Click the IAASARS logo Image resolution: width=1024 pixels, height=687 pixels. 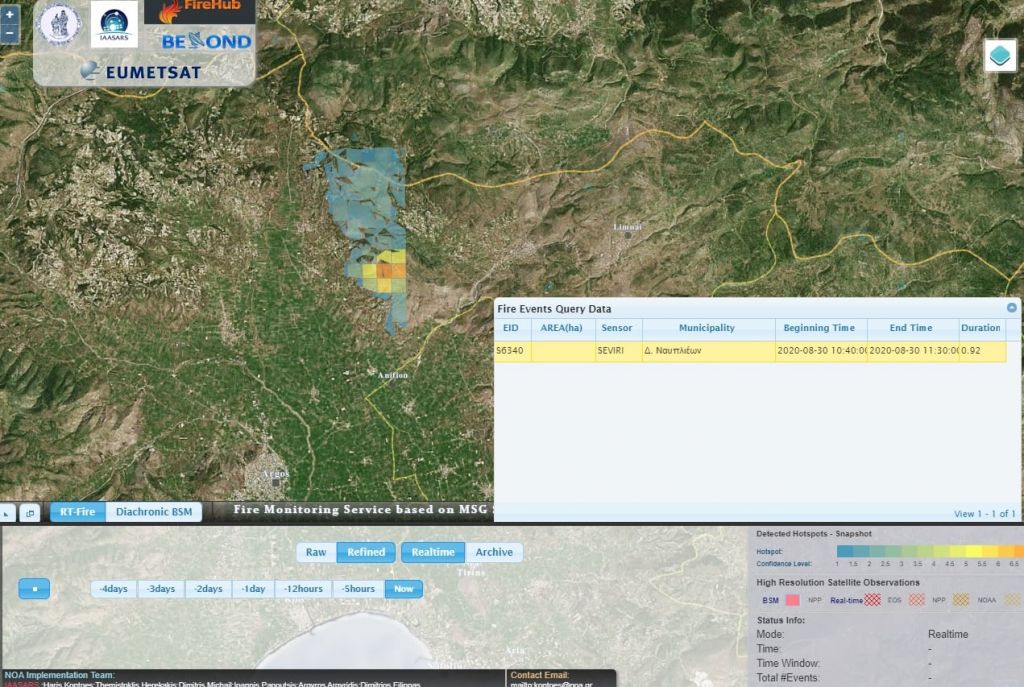[115, 24]
